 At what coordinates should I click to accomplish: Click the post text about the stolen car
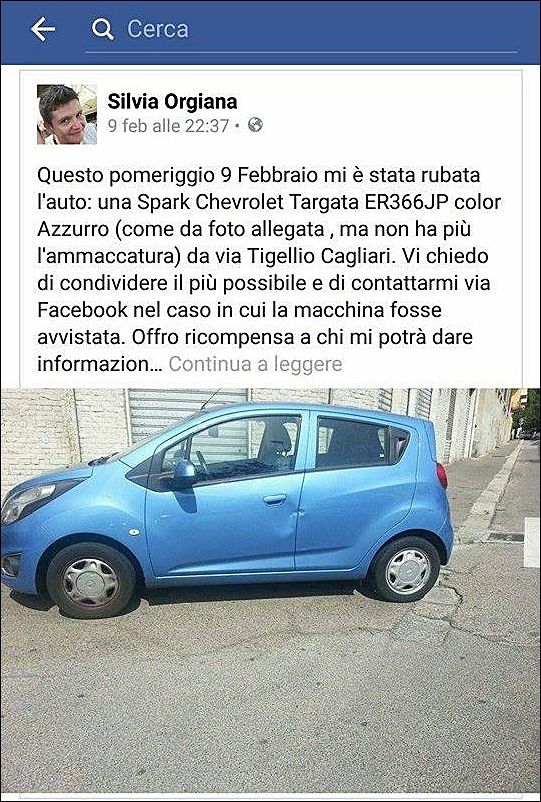coord(266,270)
